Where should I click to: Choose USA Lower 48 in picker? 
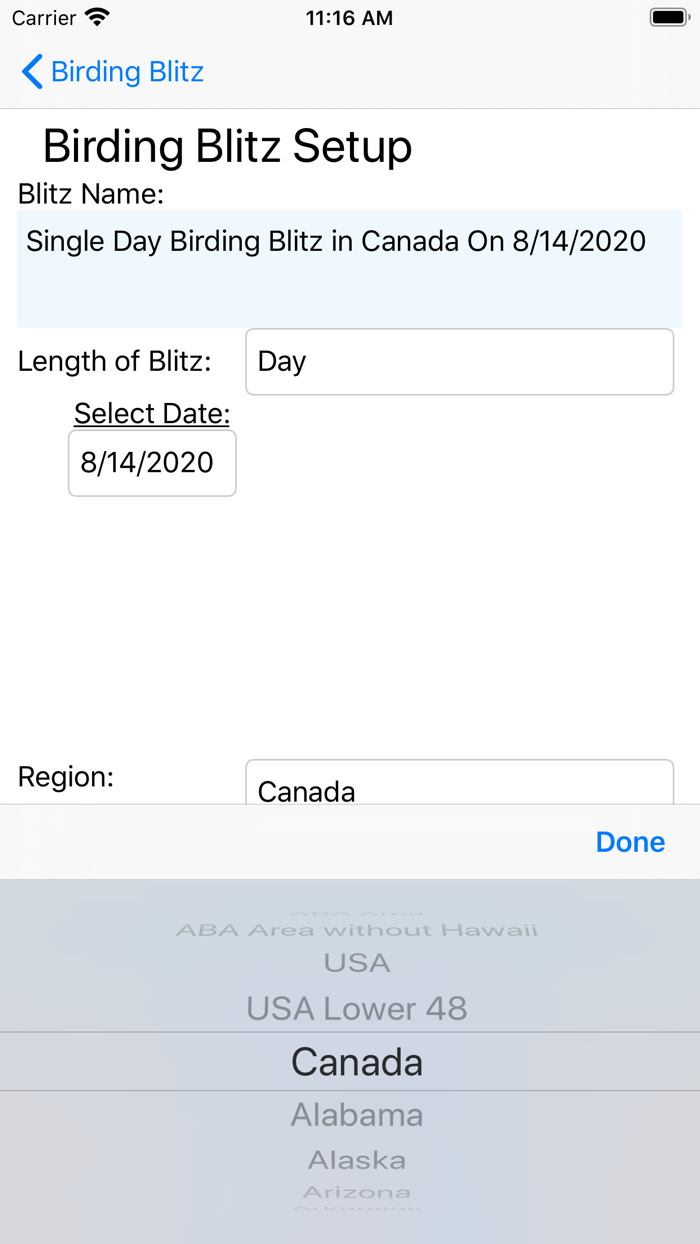click(x=357, y=1008)
